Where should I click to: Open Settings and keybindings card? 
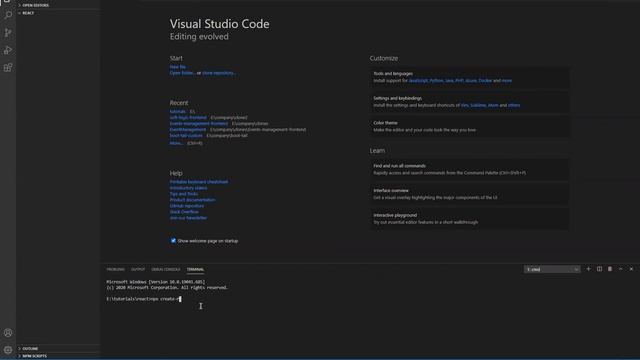(469, 102)
